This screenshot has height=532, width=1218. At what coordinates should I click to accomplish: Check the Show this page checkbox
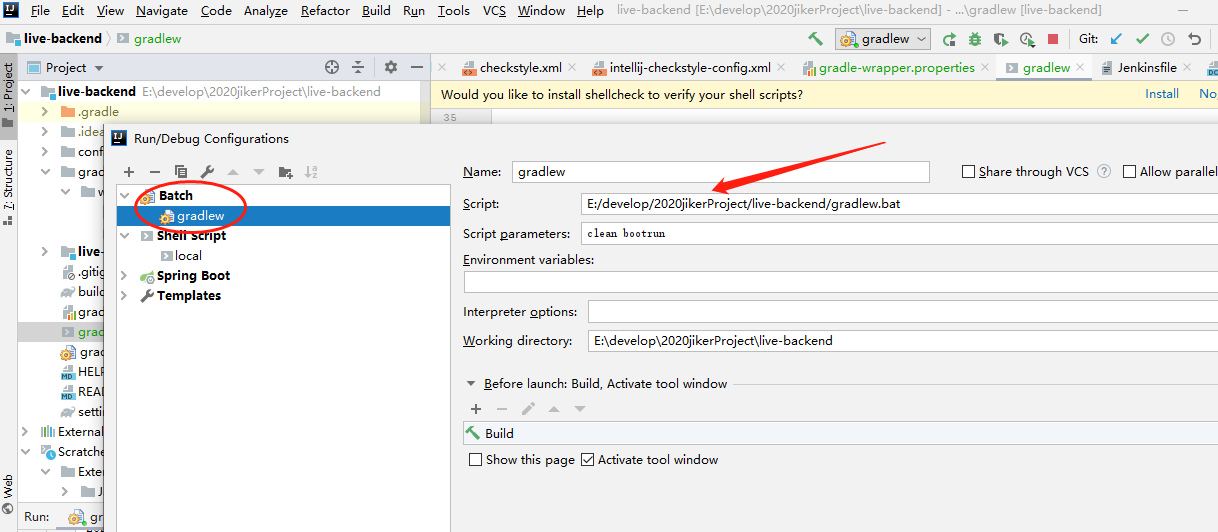tap(476, 460)
